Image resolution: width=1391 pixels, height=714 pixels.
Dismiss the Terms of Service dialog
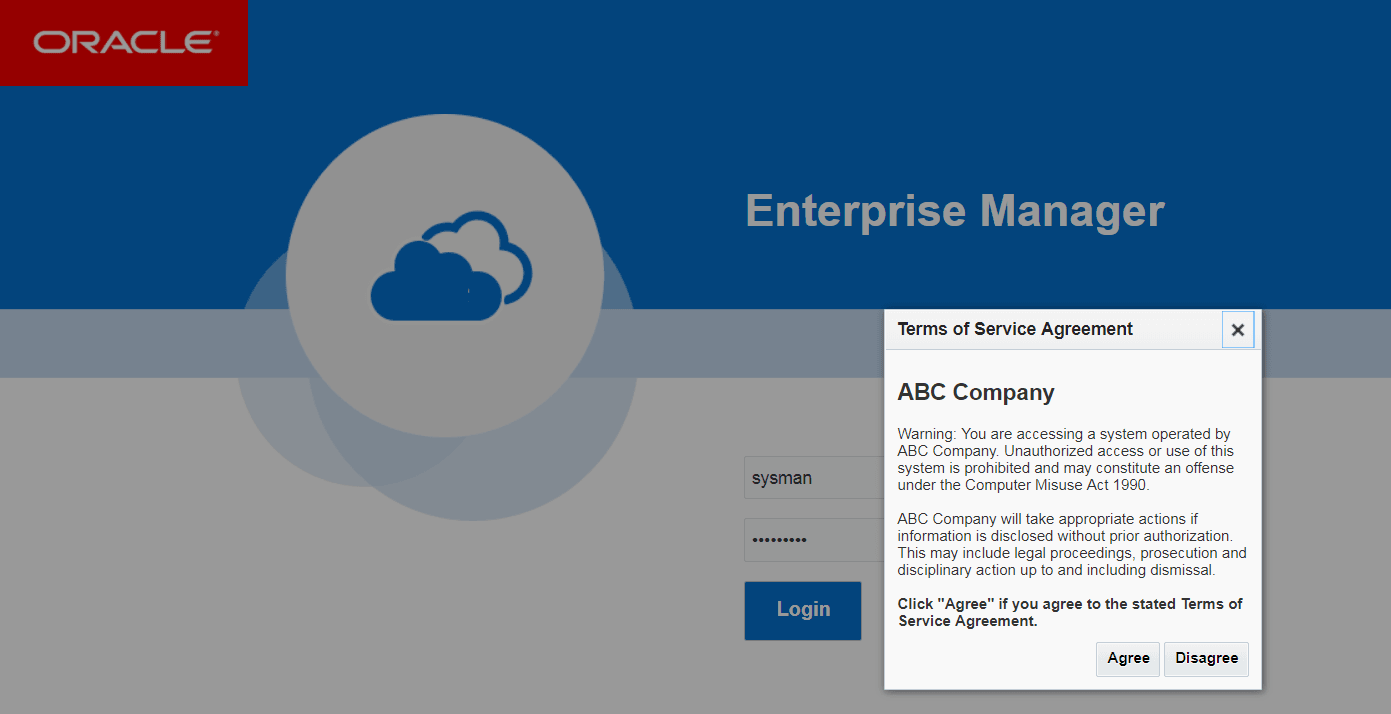pos(1238,329)
